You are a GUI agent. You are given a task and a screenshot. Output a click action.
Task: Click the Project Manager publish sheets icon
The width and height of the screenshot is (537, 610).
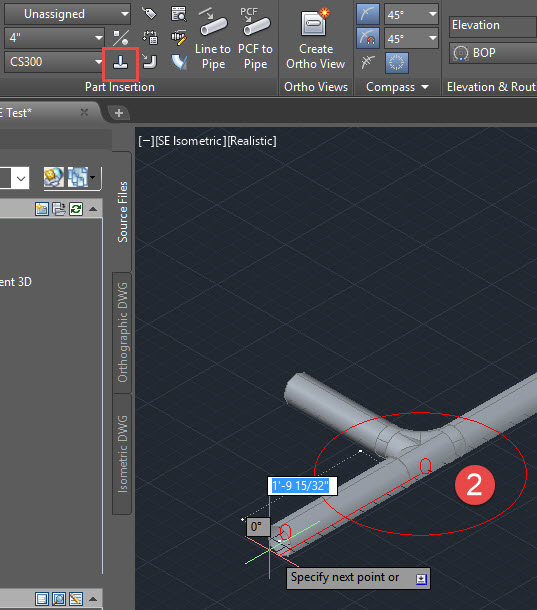point(78,177)
